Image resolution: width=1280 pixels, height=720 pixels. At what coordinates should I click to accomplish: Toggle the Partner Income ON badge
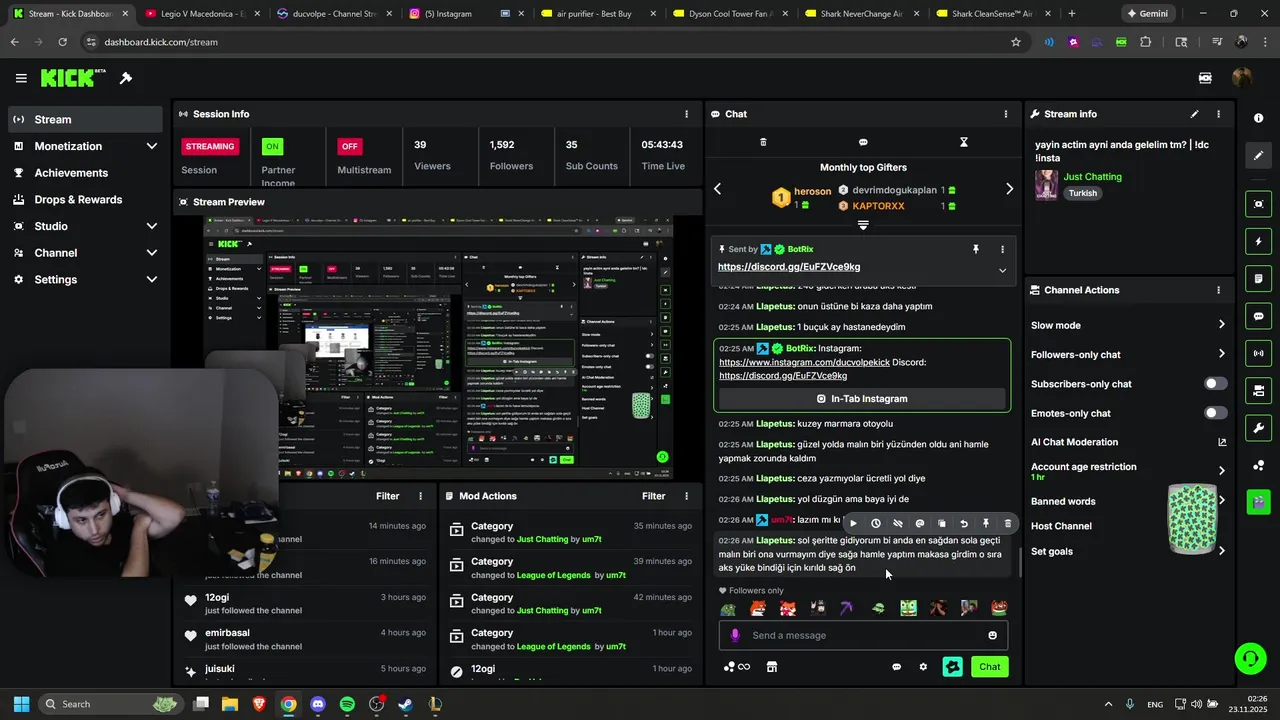(272, 146)
